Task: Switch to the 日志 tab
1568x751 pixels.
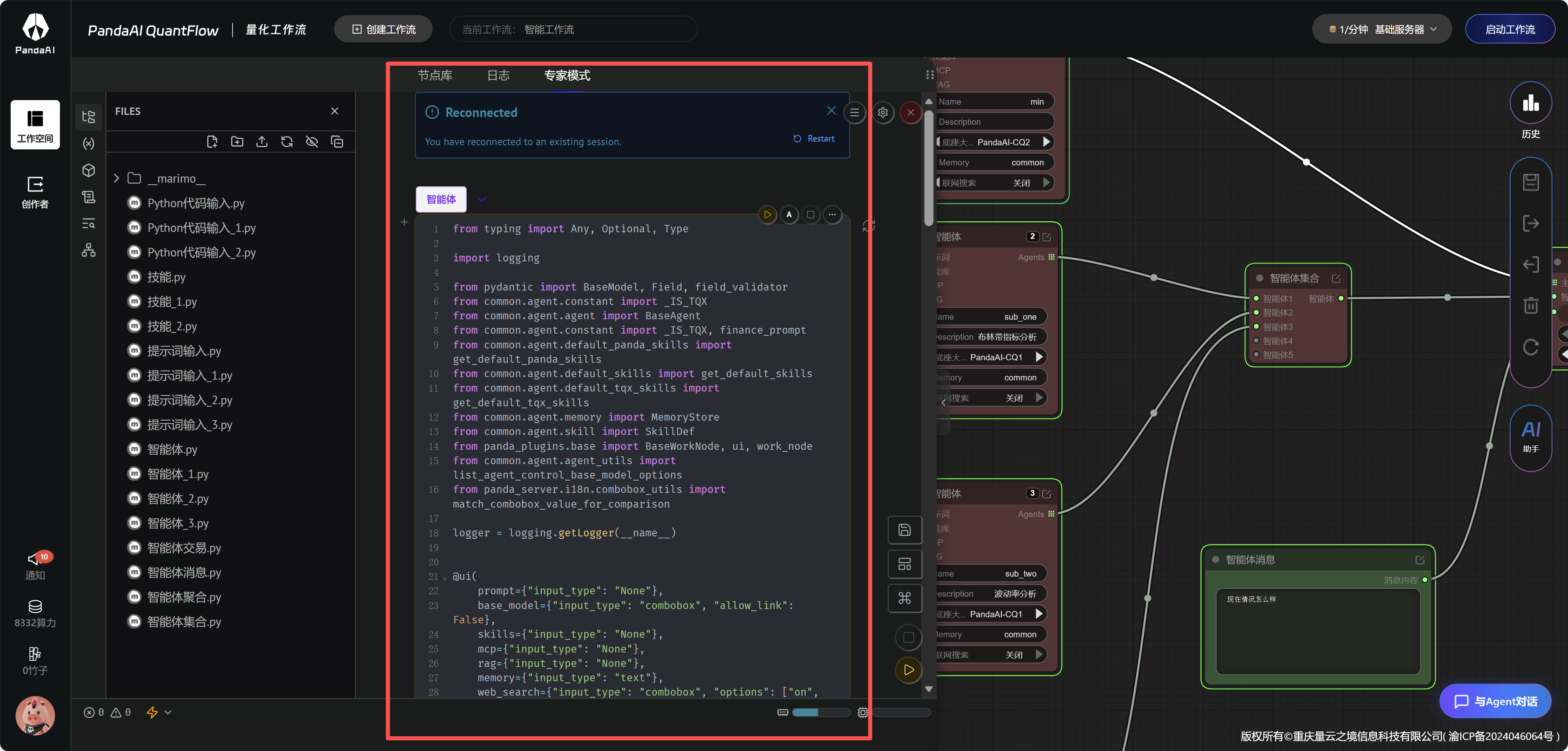Action: pos(498,76)
